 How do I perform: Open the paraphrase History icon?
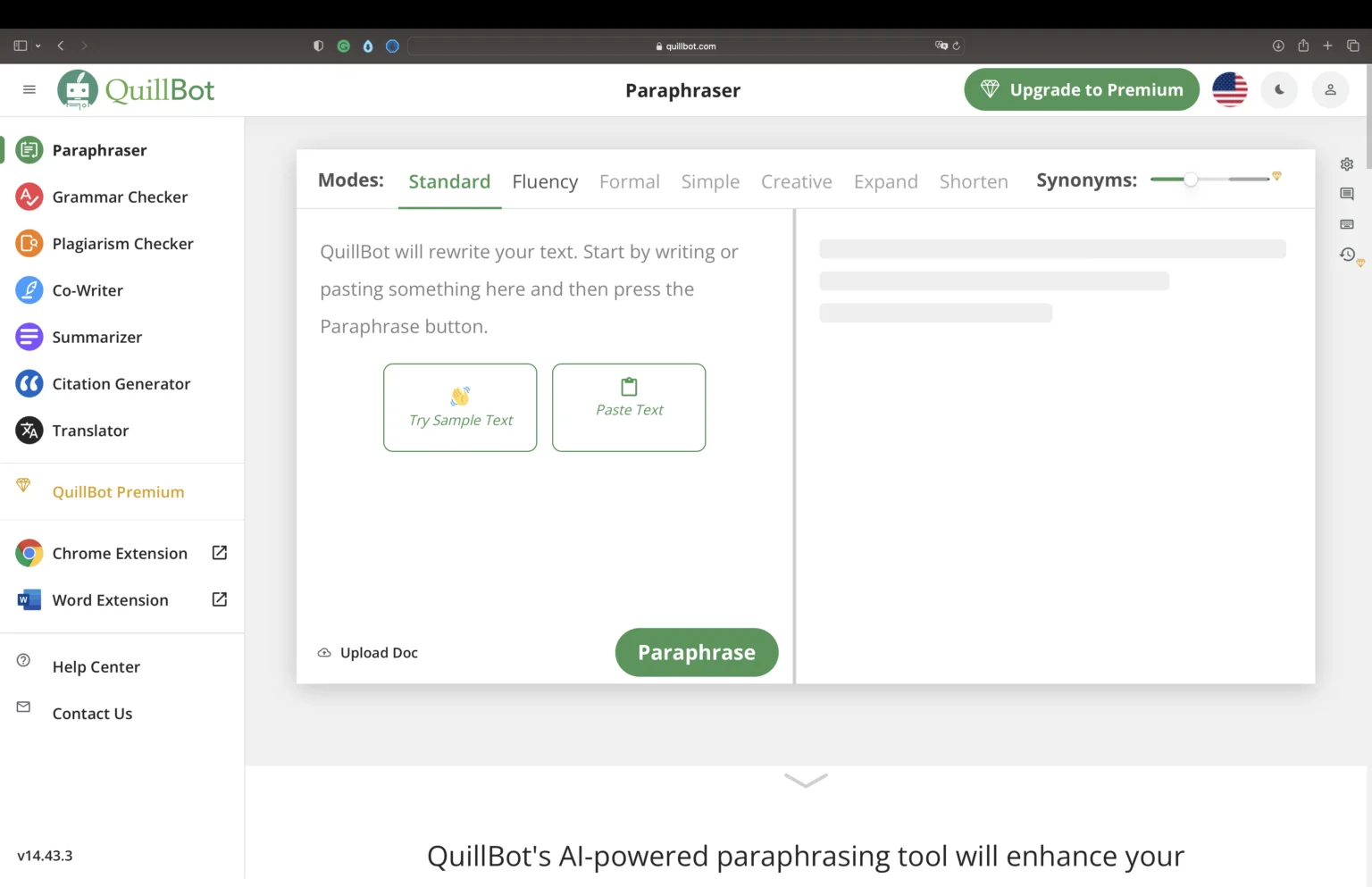pyautogui.click(x=1346, y=255)
